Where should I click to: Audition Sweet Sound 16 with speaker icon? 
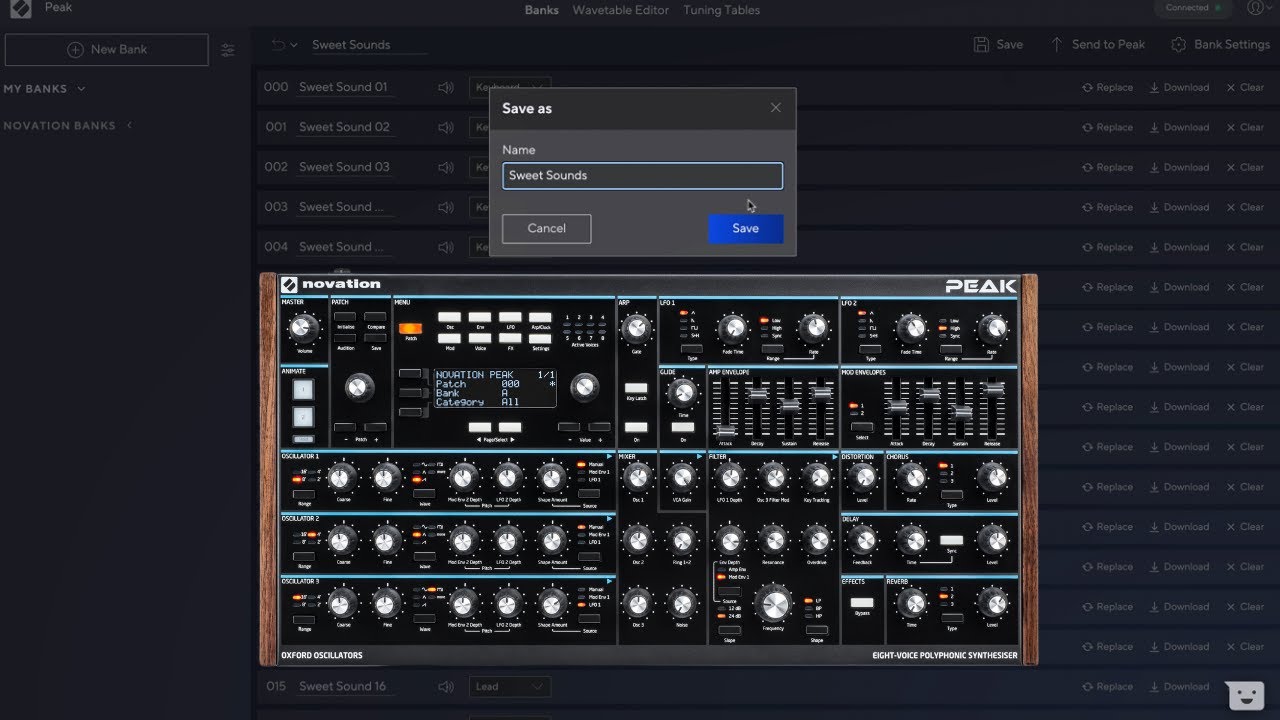pyautogui.click(x=446, y=687)
